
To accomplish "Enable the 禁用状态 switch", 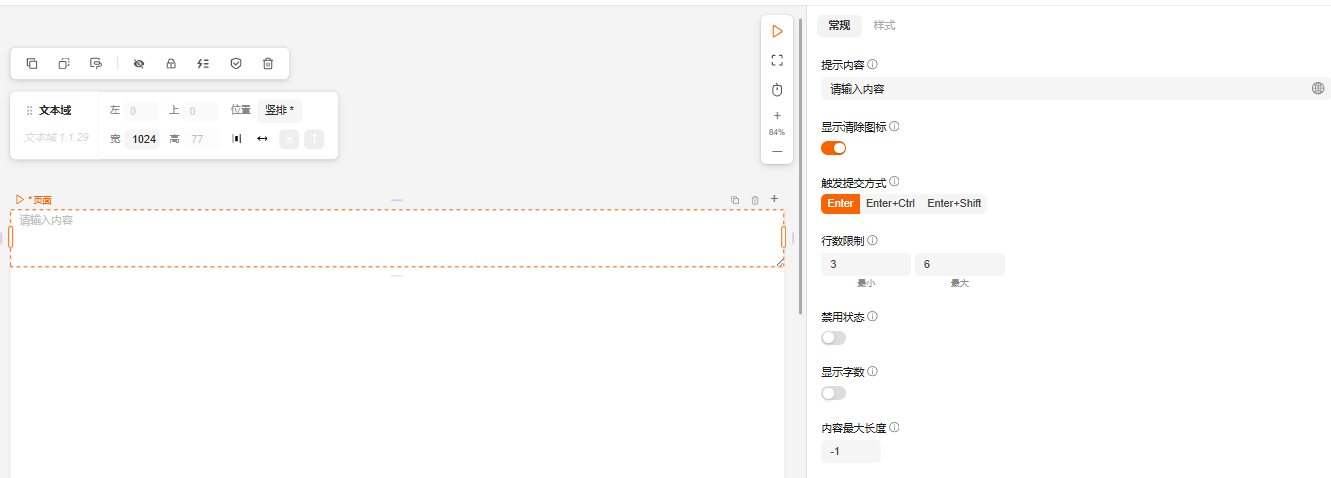I will pyautogui.click(x=834, y=338).
